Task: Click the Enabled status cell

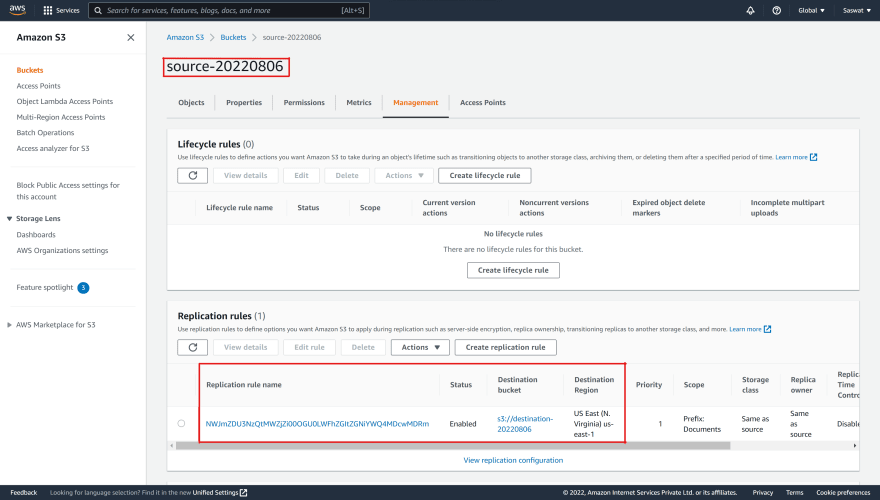Action: pyautogui.click(x=463, y=424)
